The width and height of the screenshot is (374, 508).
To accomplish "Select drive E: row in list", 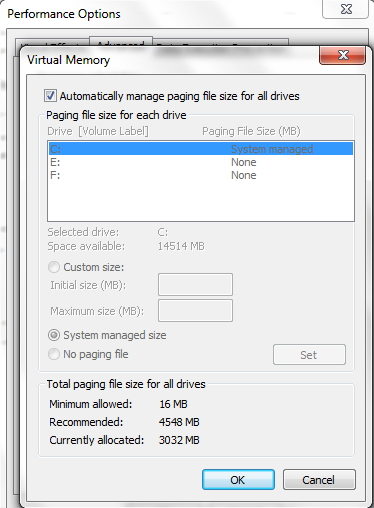I will [x=201, y=162].
